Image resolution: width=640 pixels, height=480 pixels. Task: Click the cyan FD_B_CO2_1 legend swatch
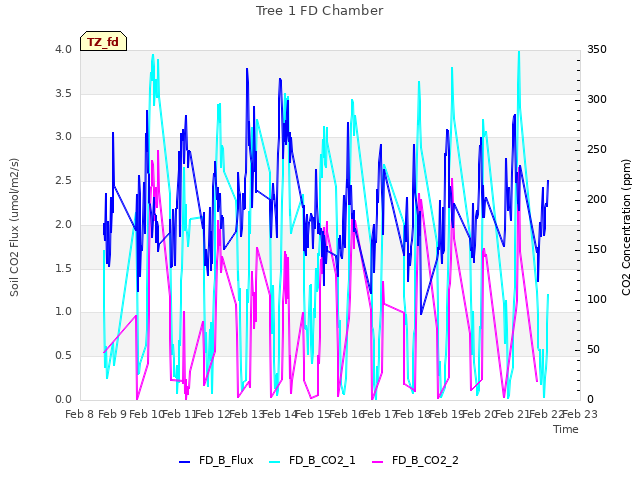pyautogui.click(x=275, y=462)
